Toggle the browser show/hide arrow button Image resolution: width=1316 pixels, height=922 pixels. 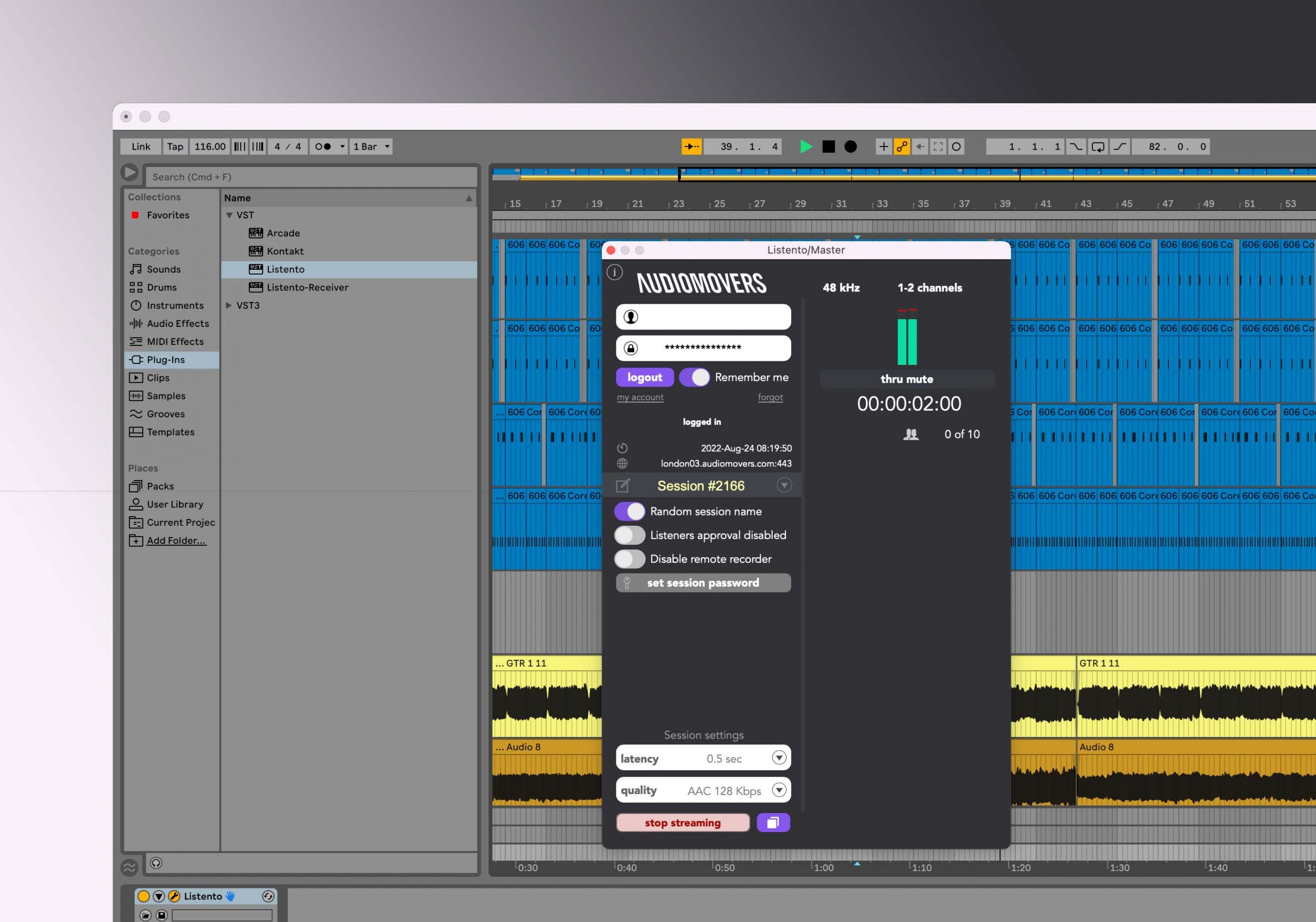(130, 173)
